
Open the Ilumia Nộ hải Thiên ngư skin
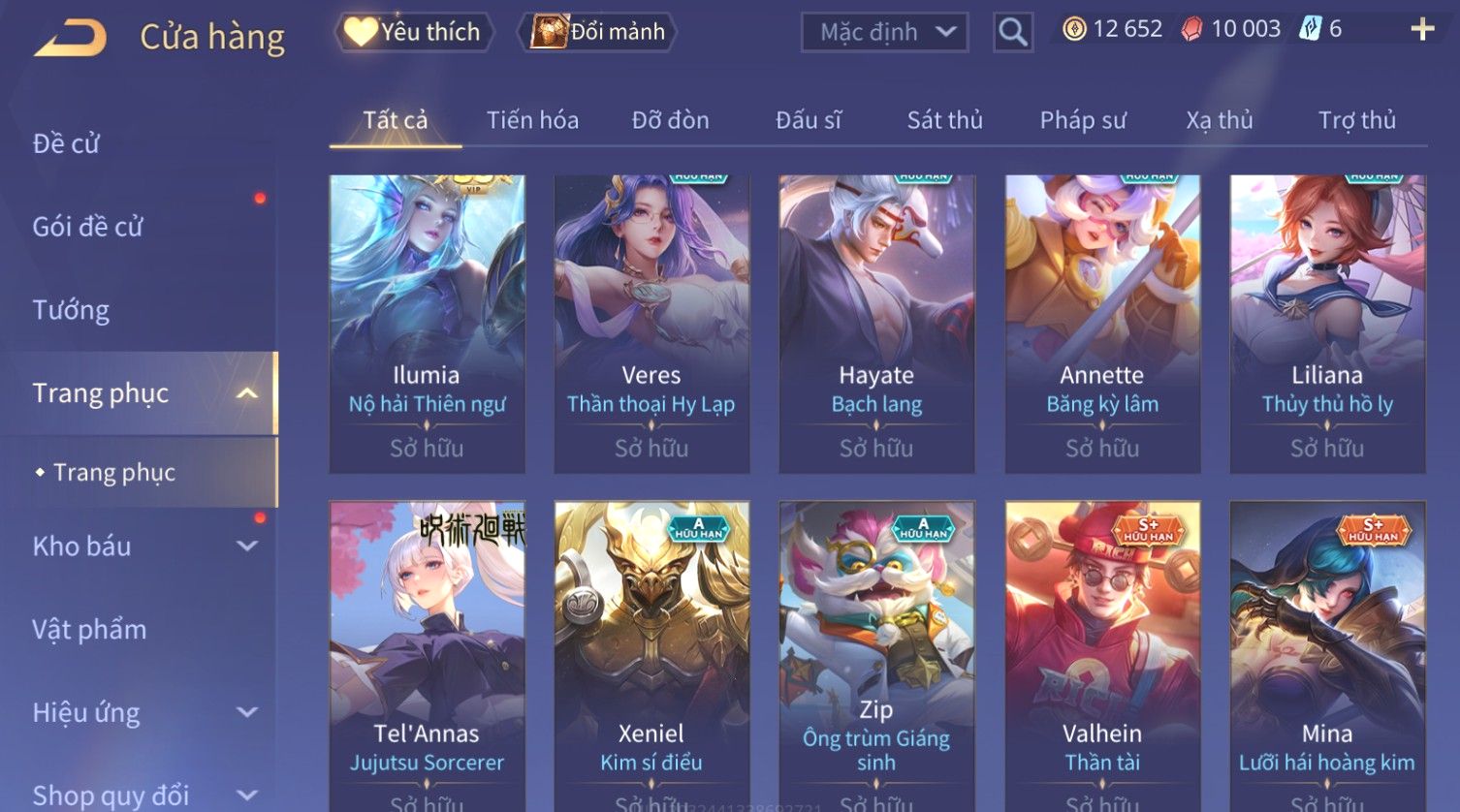point(427,324)
